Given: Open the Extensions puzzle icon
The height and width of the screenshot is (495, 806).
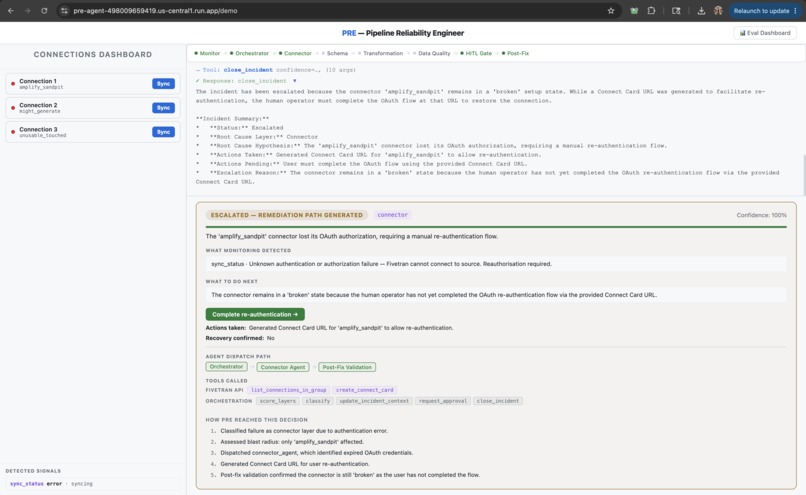Looking at the screenshot, I should pos(651,11).
